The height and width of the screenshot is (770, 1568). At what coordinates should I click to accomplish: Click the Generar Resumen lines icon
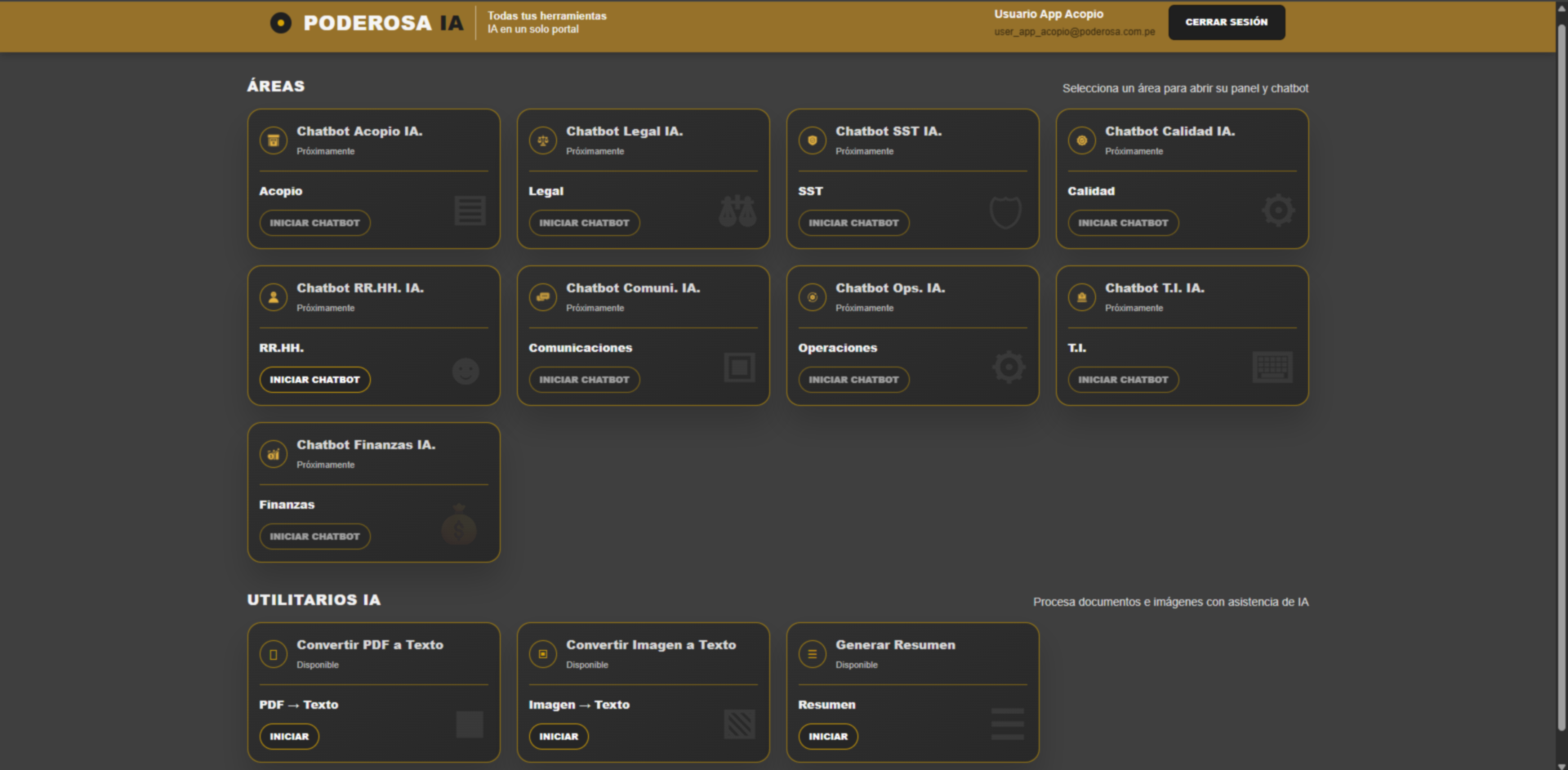[x=813, y=654]
